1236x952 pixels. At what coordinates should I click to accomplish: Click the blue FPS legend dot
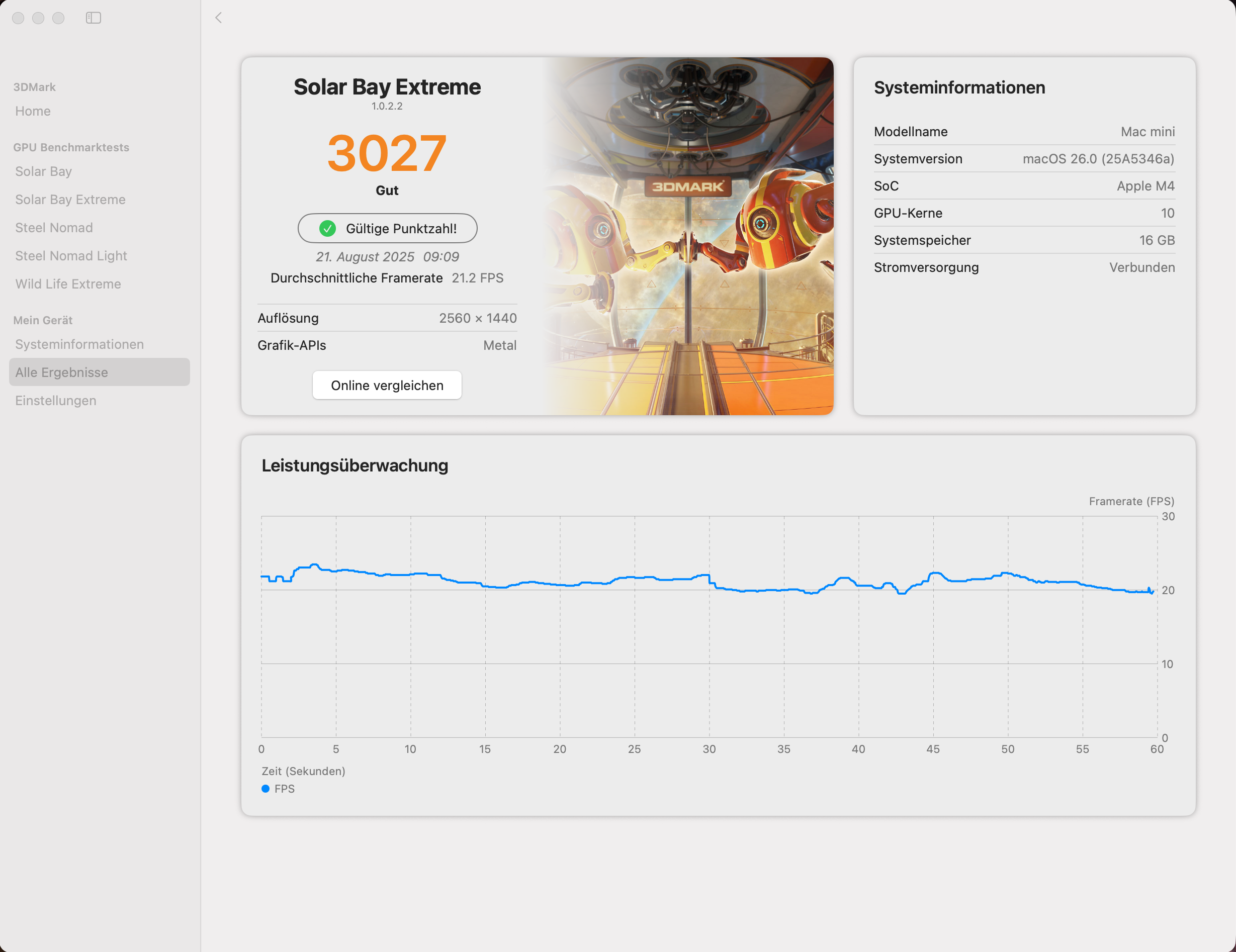(266, 789)
